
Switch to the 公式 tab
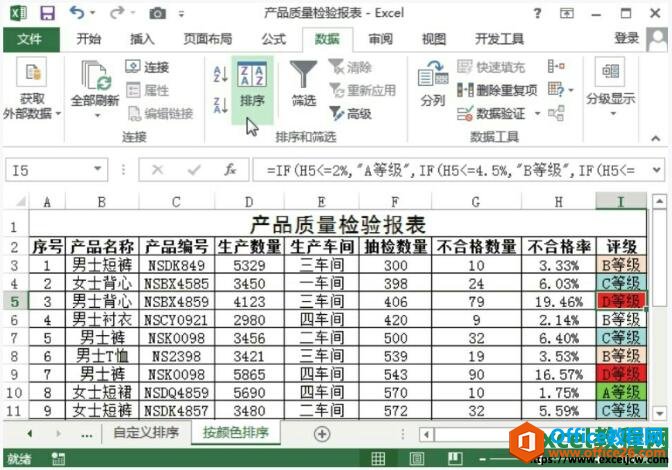[274, 39]
